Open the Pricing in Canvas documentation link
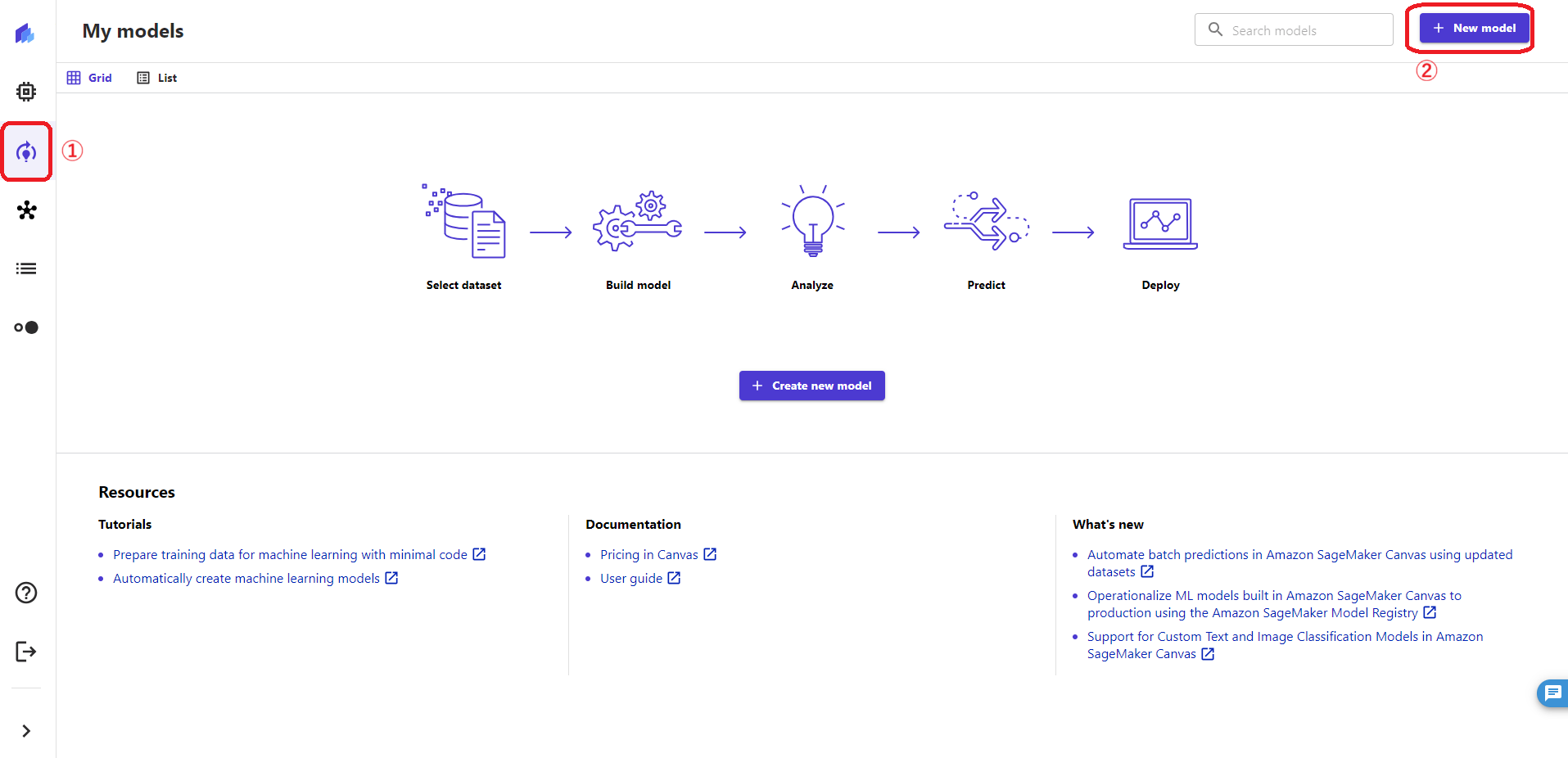 pos(649,554)
